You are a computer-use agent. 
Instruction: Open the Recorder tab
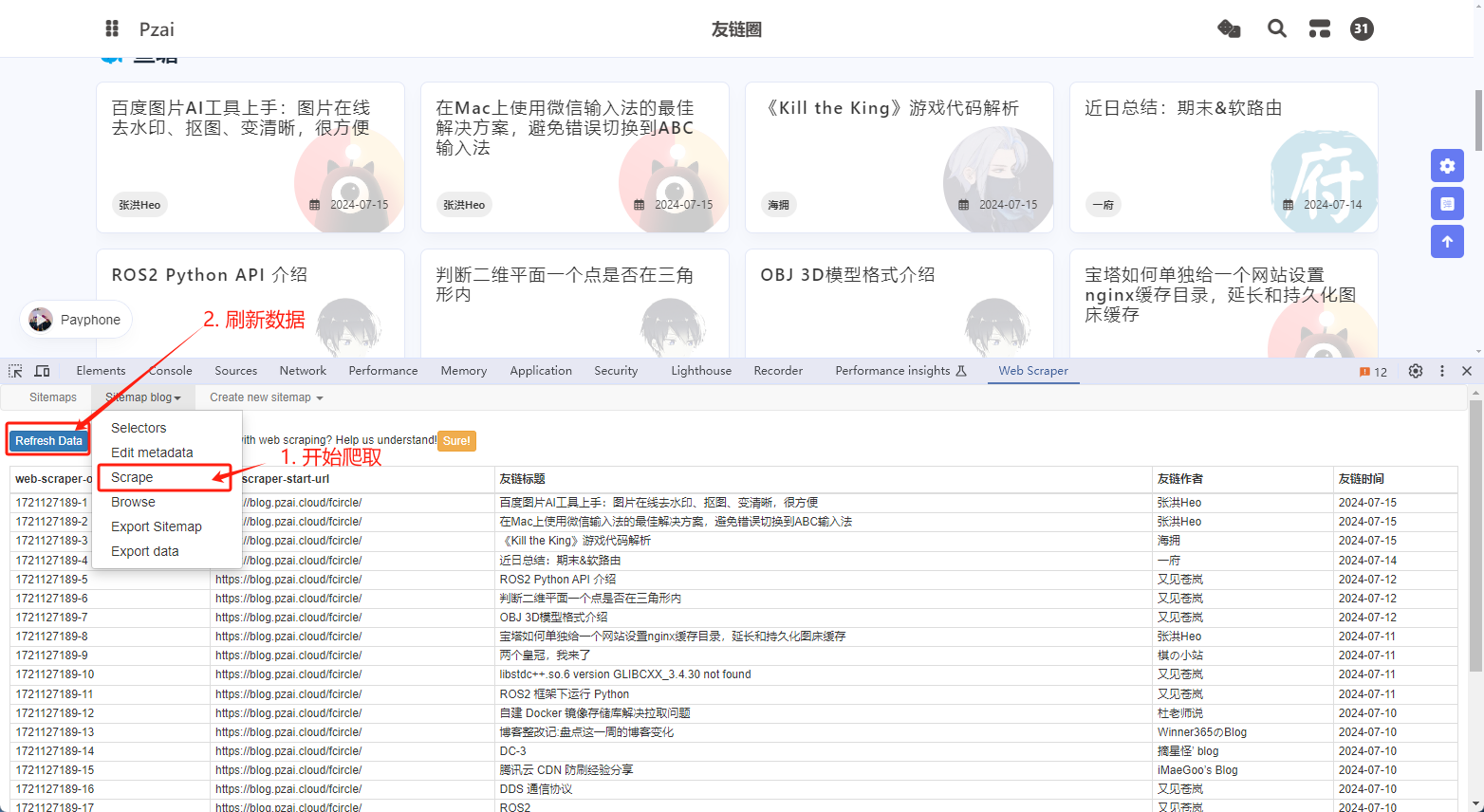[778, 371]
